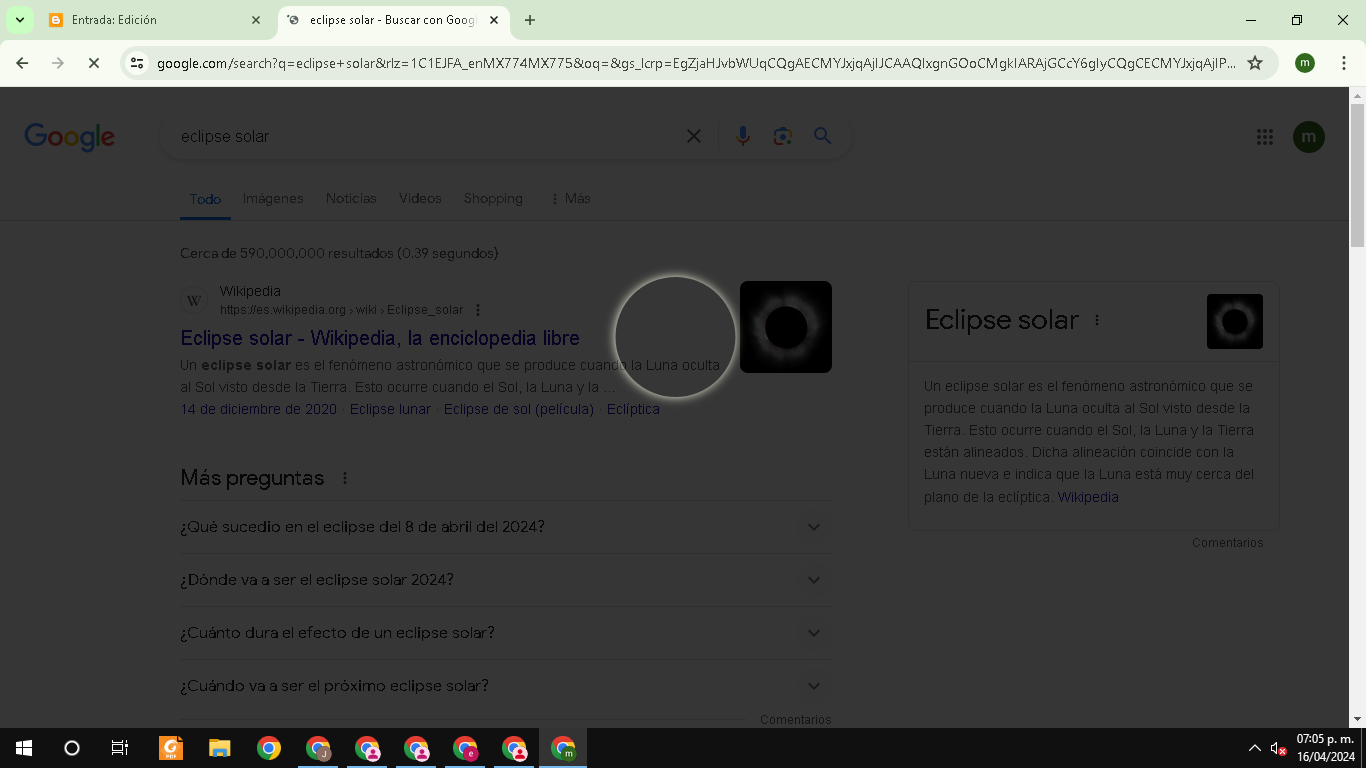Show hidden system tray icons
The image size is (1366, 768).
(1255, 748)
